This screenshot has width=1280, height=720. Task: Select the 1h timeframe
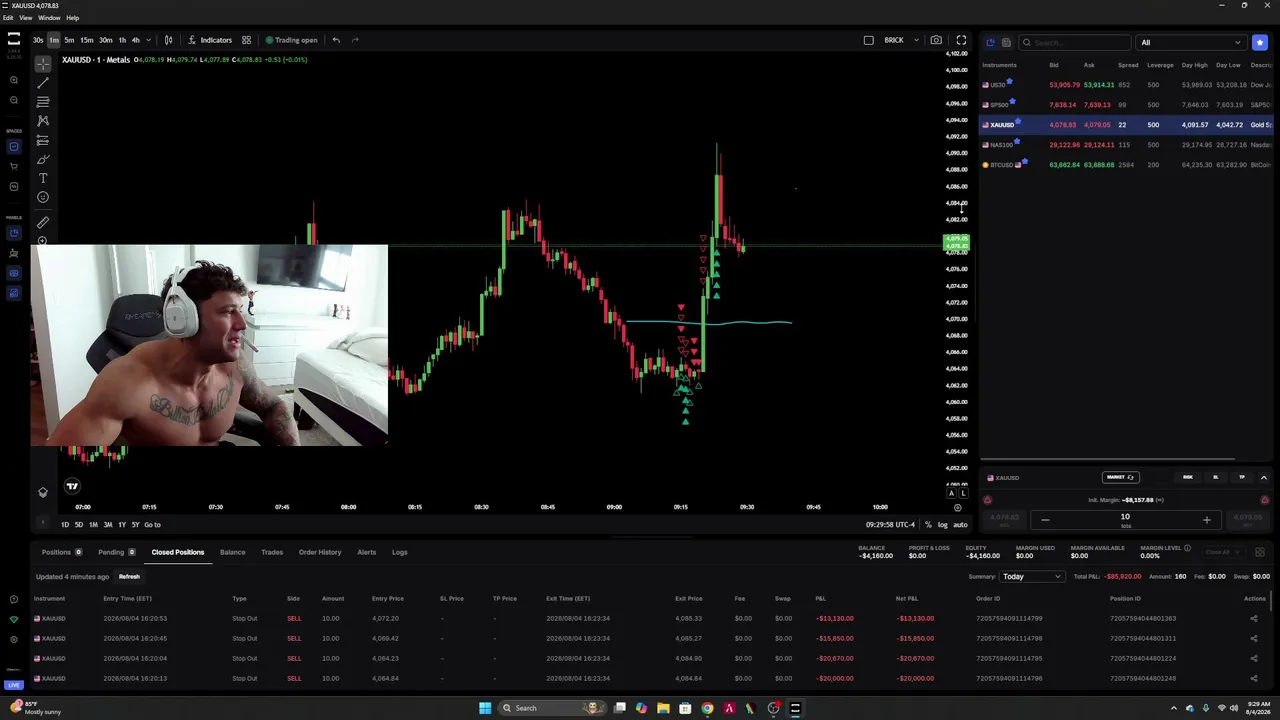tap(122, 40)
